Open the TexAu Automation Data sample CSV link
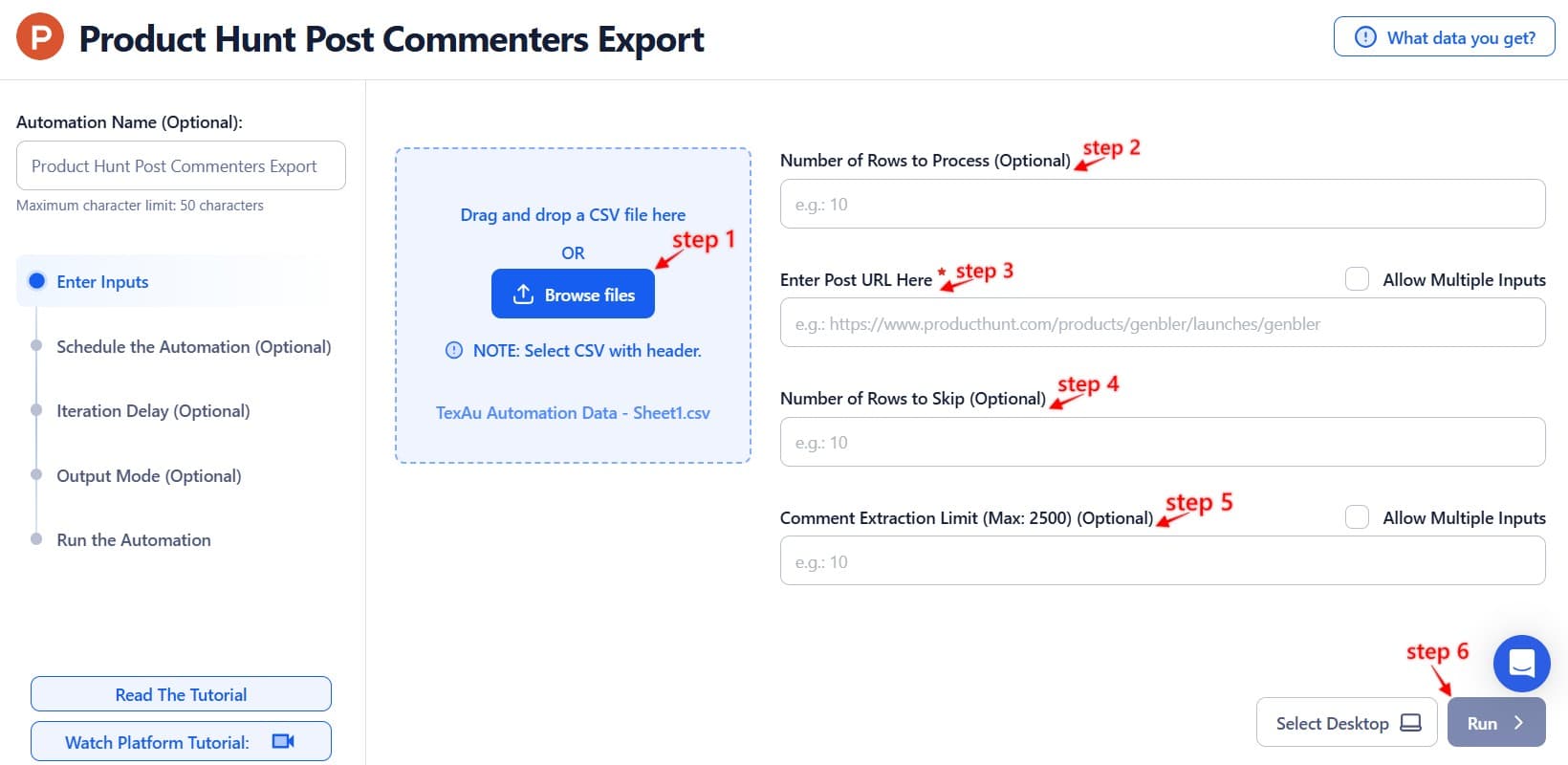The width and height of the screenshot is (1568, 765). (573, 412)
